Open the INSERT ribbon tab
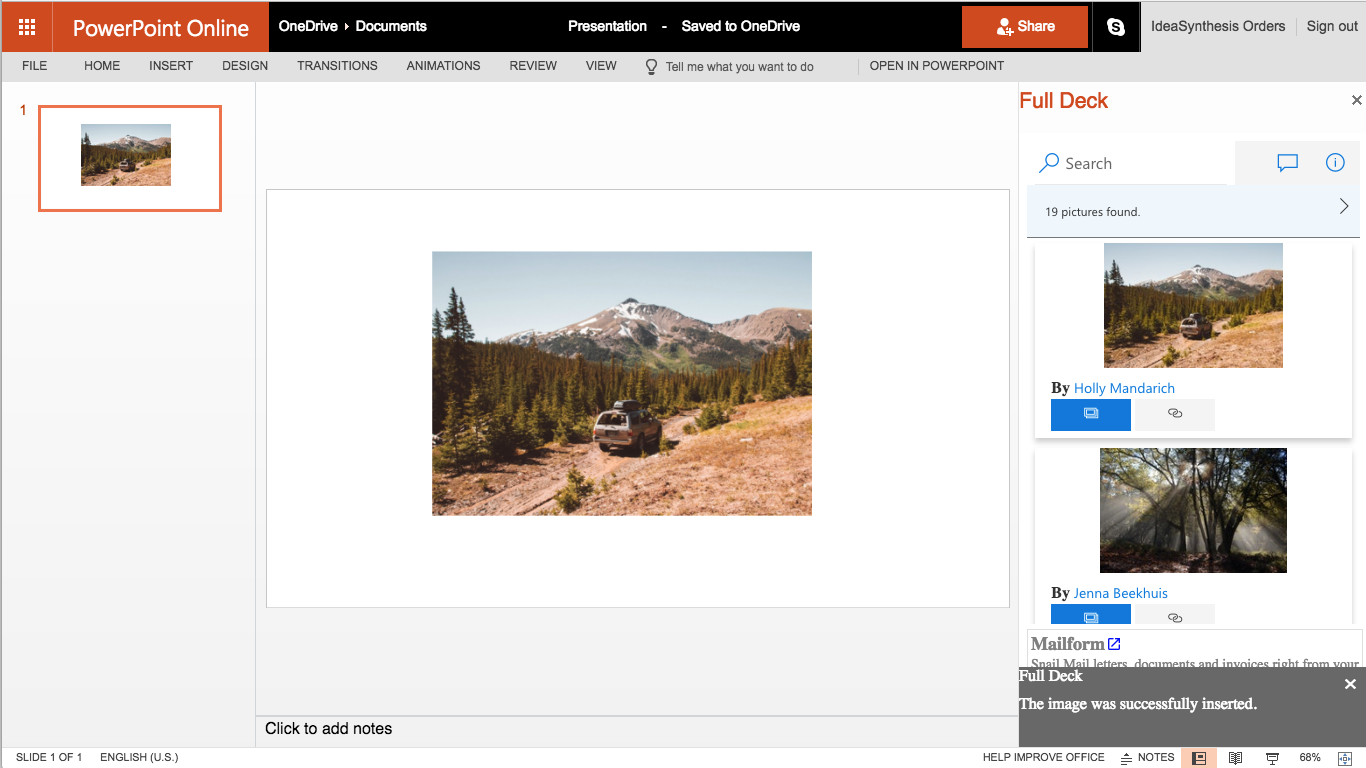 (171, 66)
